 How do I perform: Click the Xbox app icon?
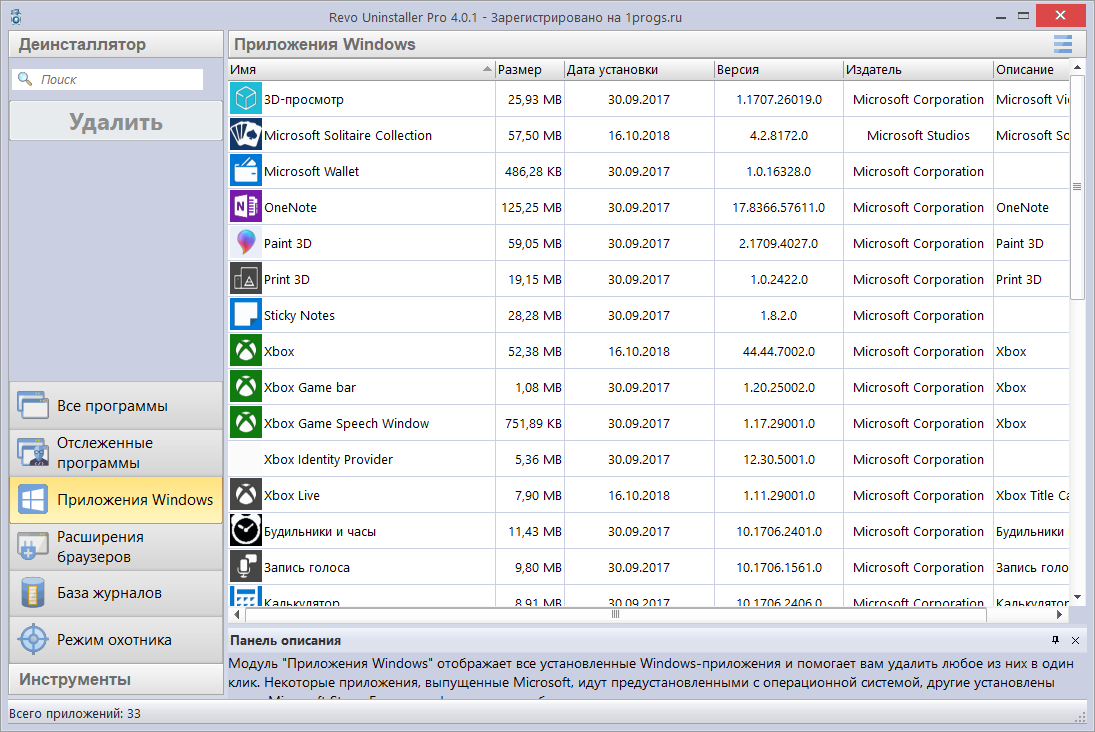pyautogui.click(x=245, y=350)
